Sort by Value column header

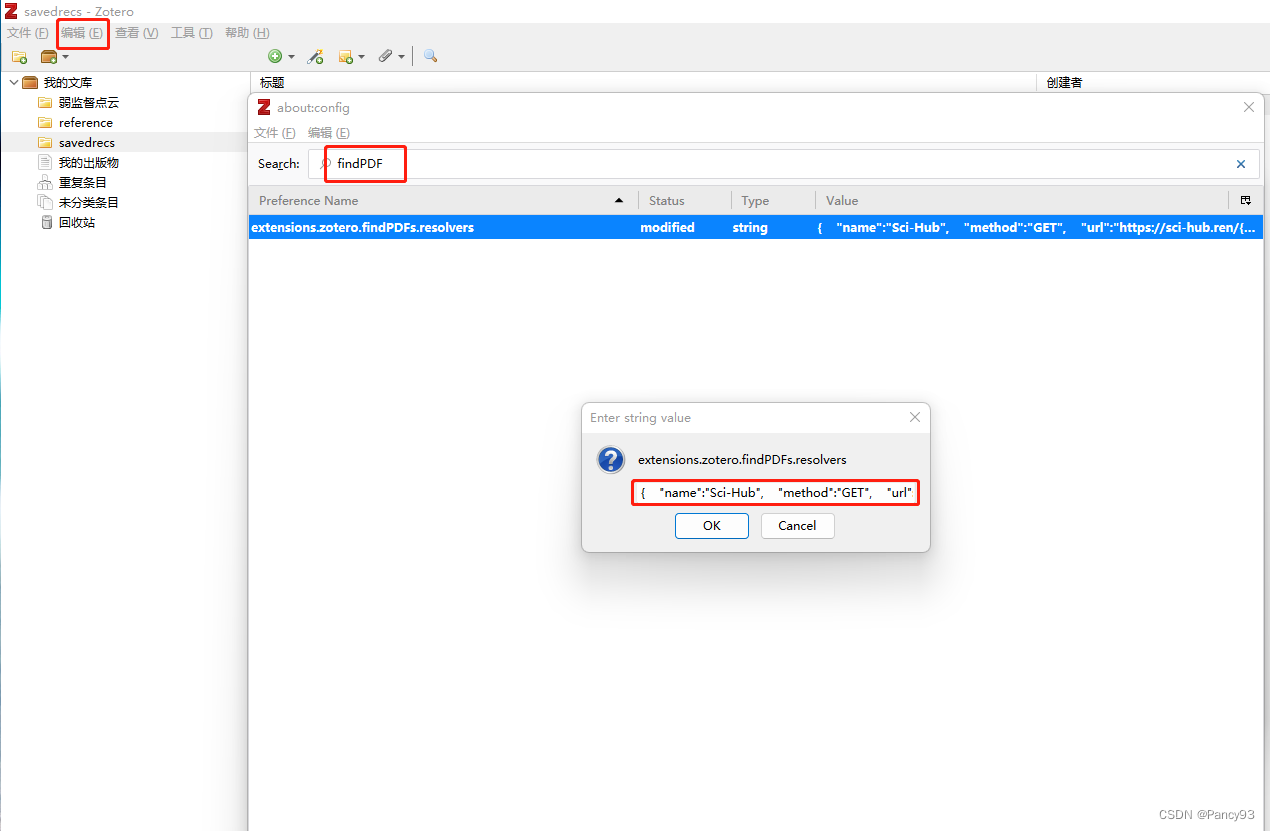[1022, 200]
